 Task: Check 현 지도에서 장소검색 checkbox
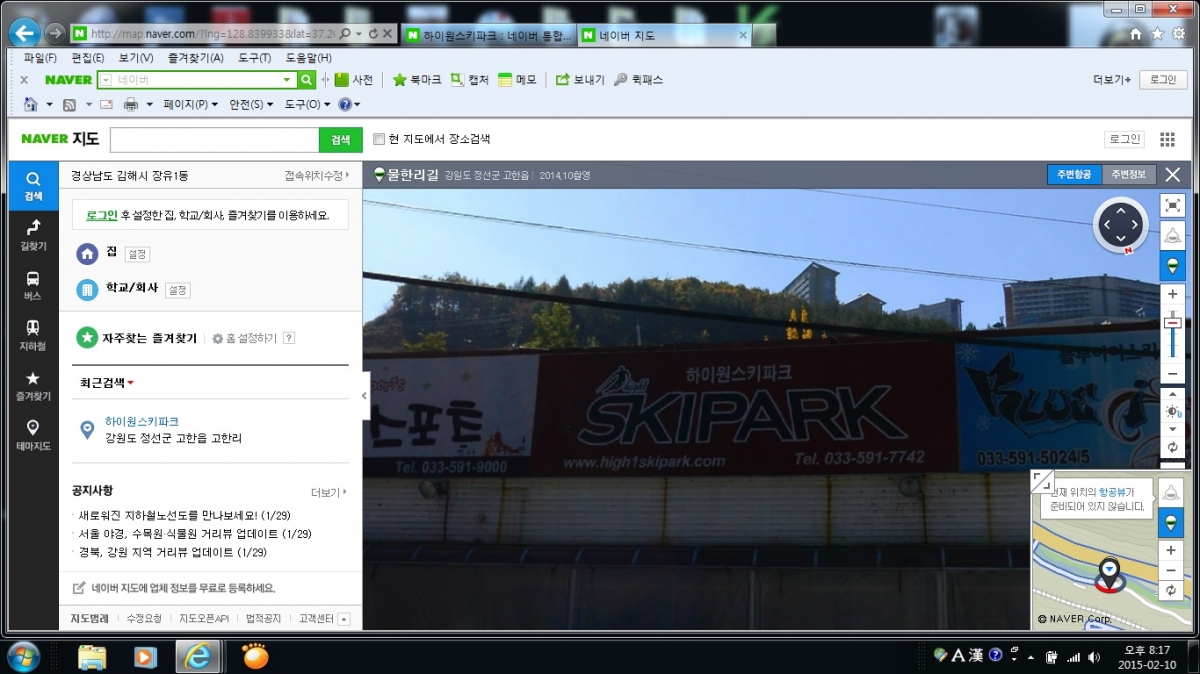click(x=378, y=139)
